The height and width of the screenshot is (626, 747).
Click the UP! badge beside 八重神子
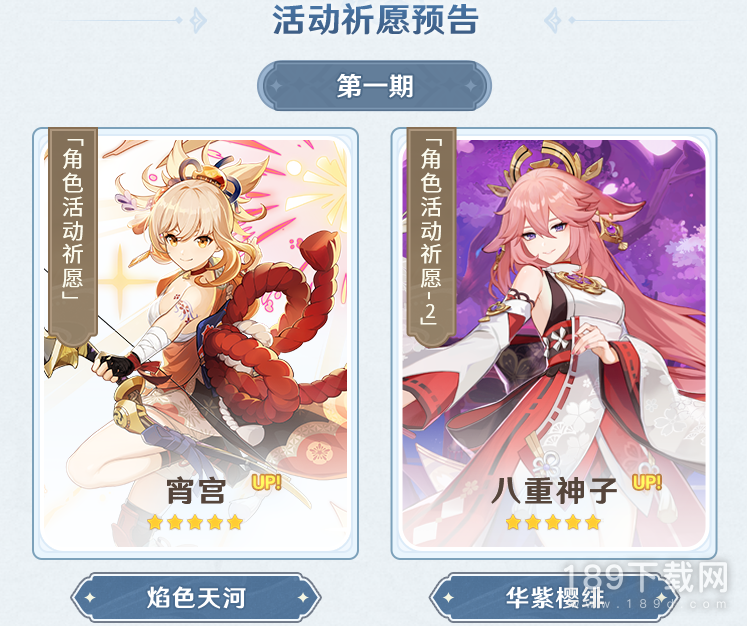pos(646,482)
